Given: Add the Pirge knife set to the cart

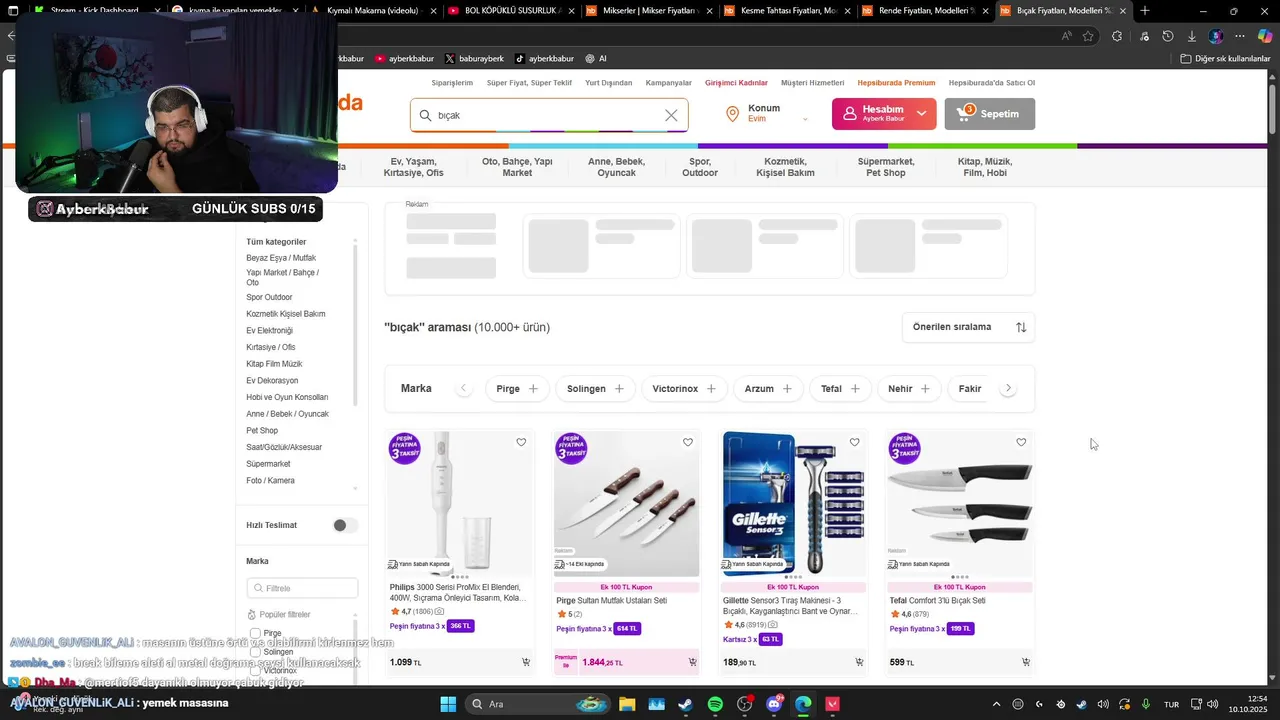Looking at the screenshot, I should (x=692, y=662).
